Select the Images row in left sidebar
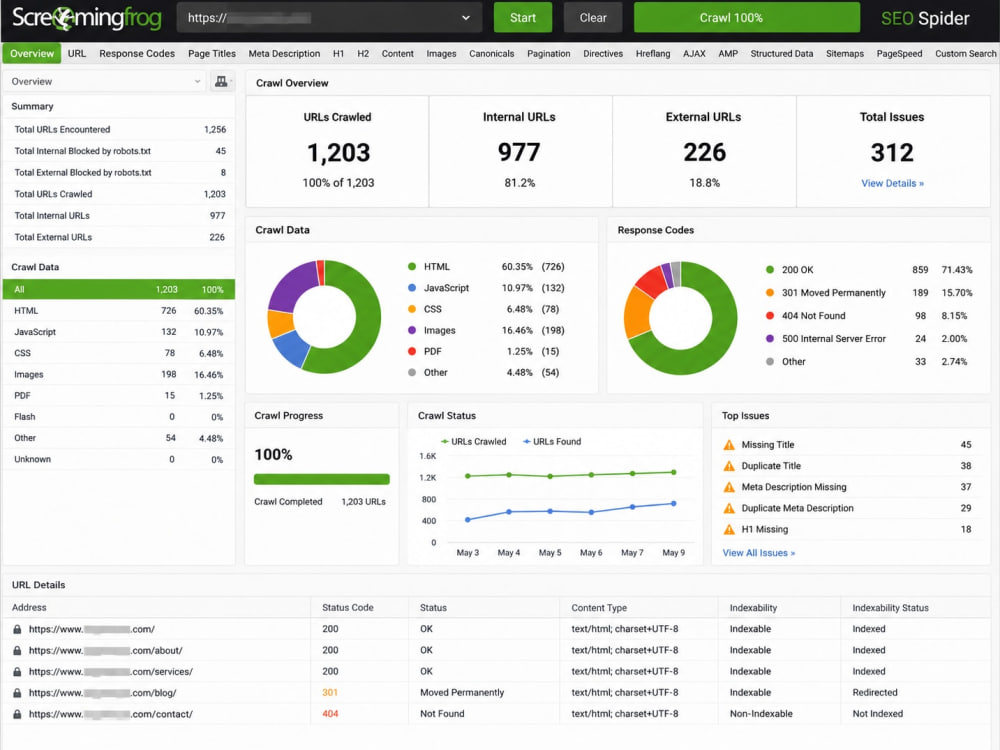This screenshot has width=1000, height=750. pos(119,374)
